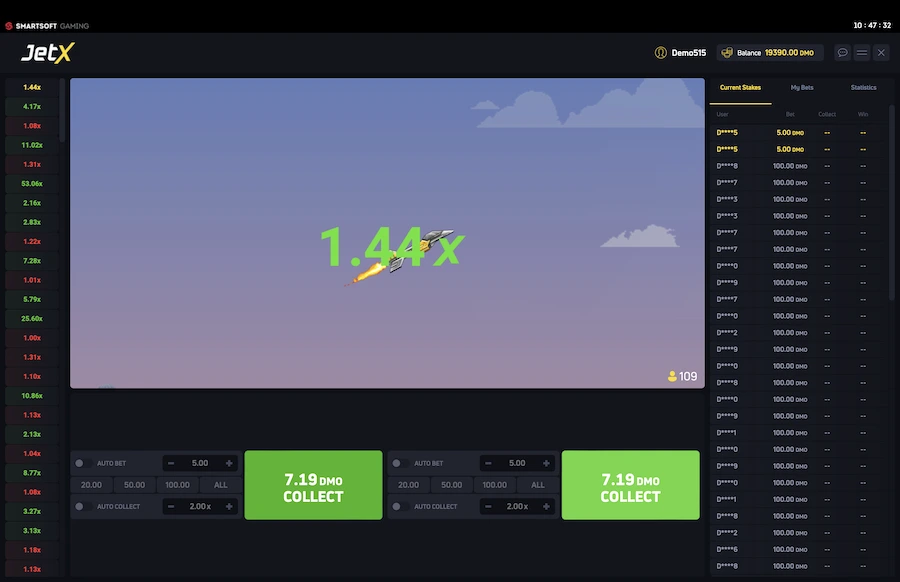
Task: Click the User column header
Action: 722,114
